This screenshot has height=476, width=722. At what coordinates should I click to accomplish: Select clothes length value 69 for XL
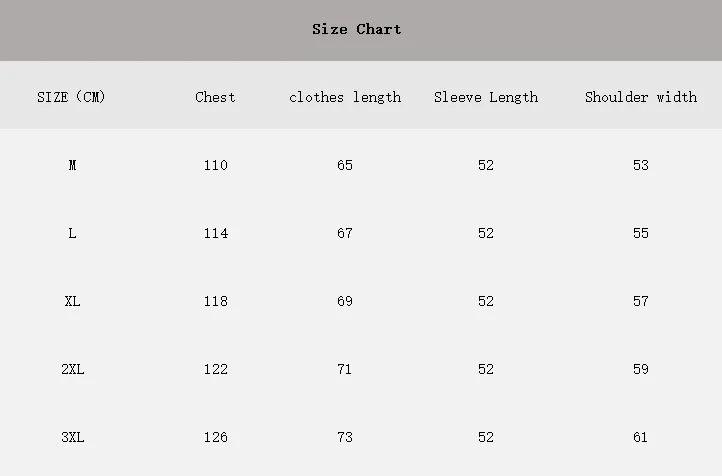pos(345,301)
